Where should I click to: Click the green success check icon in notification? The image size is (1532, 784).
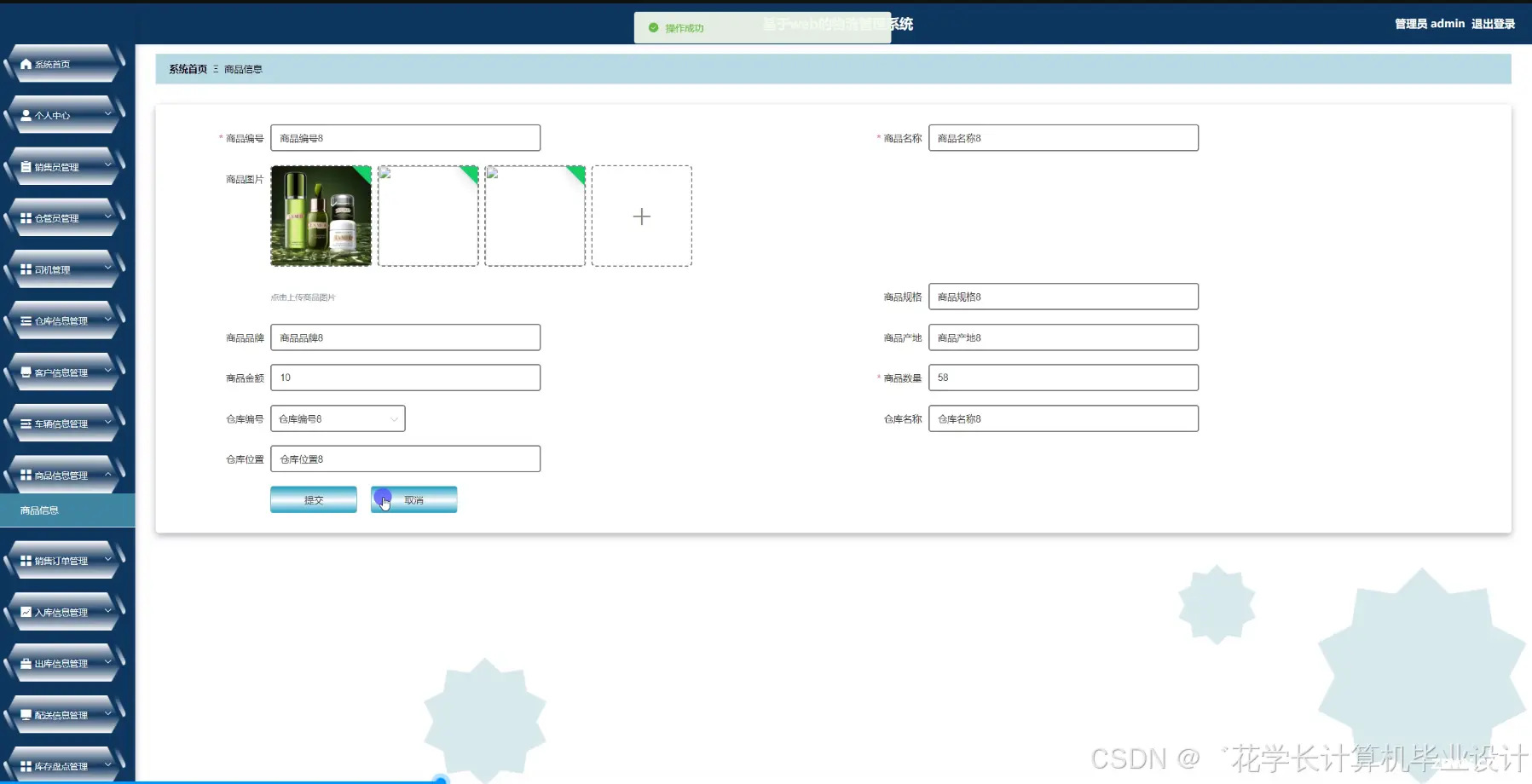(654, 28)
